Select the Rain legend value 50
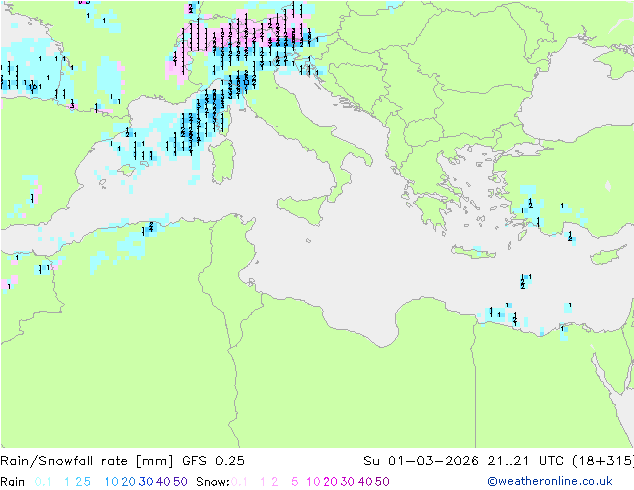 coord(180,482)
